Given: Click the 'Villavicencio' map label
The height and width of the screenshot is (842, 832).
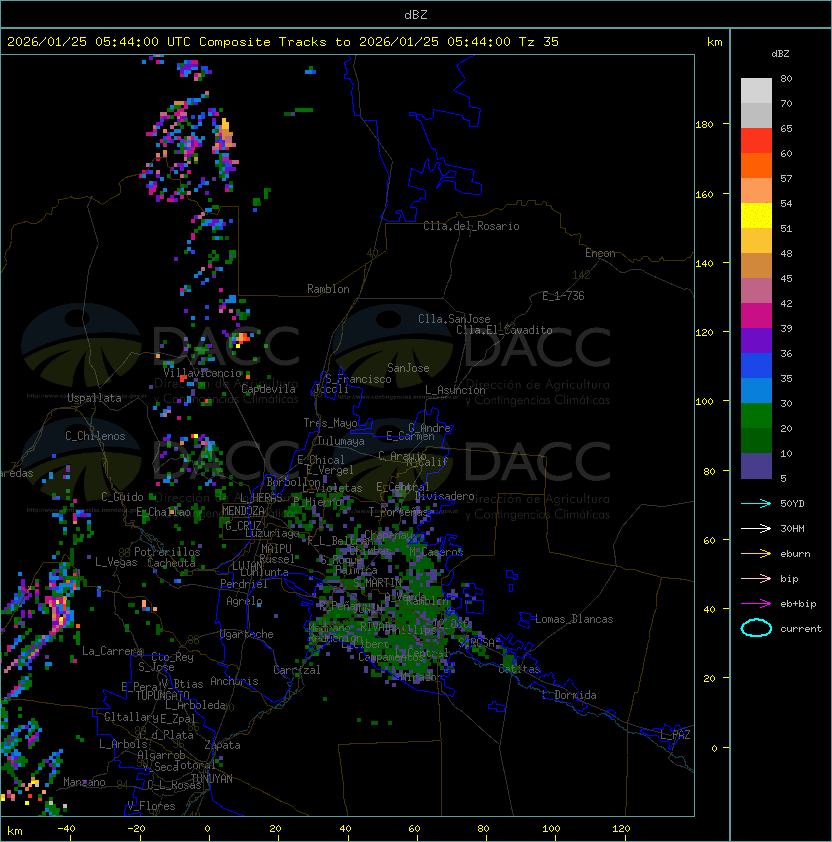Looking at the screenshot, I should tap(202, 373).
